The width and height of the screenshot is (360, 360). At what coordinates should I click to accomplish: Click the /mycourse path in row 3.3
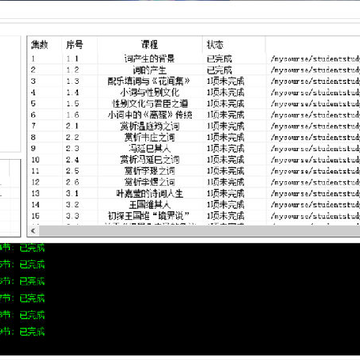[315, 216]
